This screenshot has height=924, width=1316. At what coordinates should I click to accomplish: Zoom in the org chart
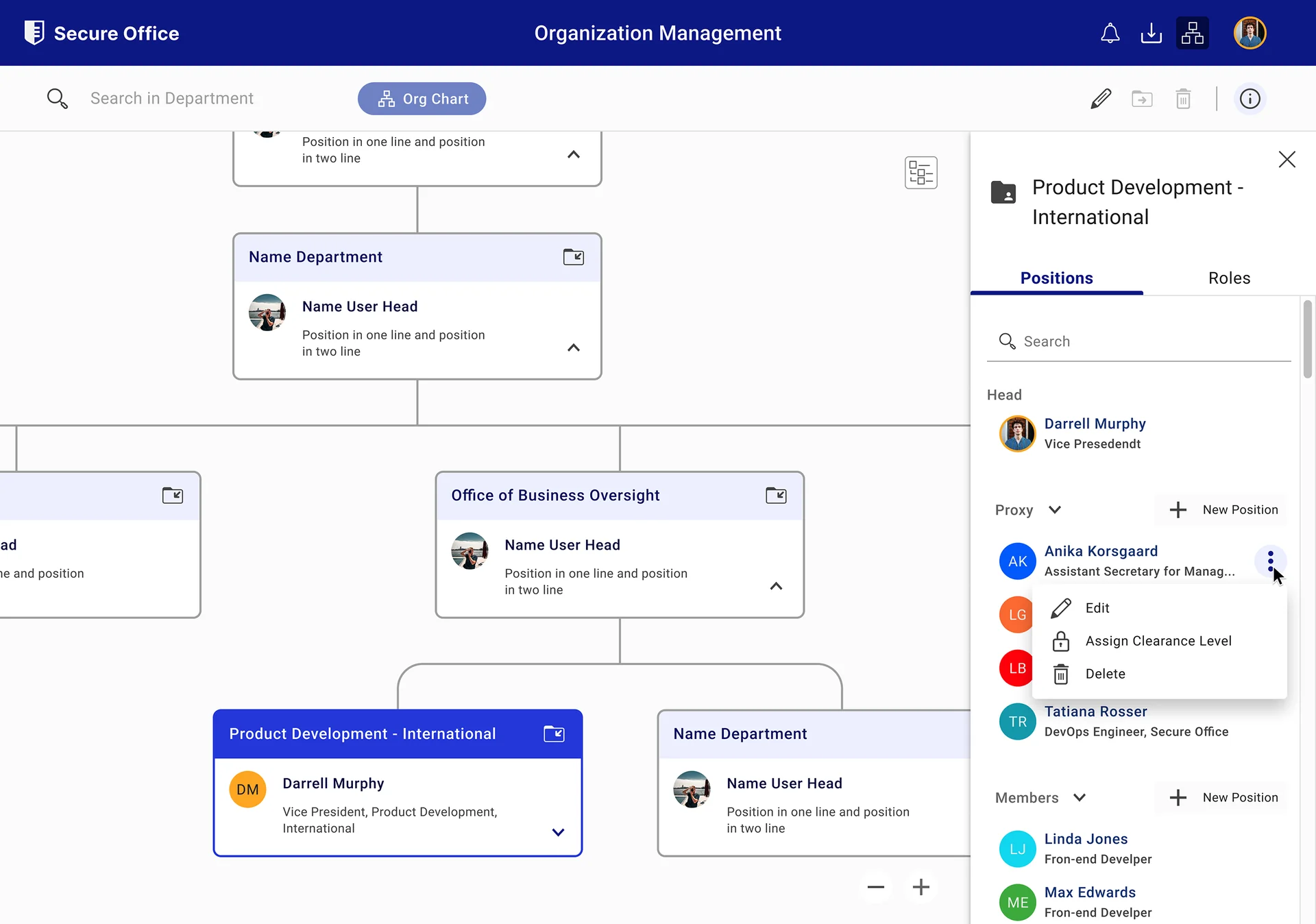coord(921,887)
